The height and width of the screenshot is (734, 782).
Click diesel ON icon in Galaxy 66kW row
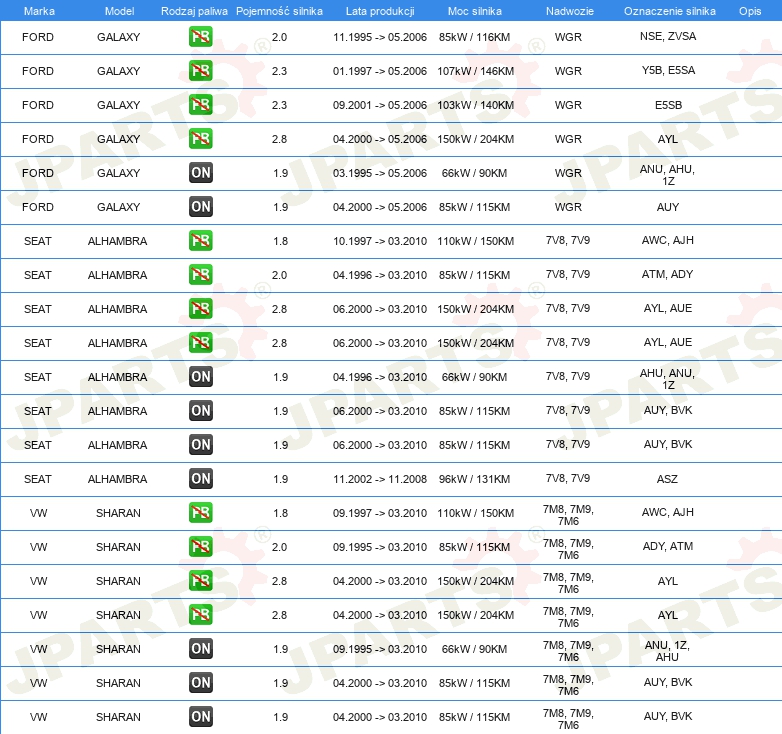pos(200,173)
